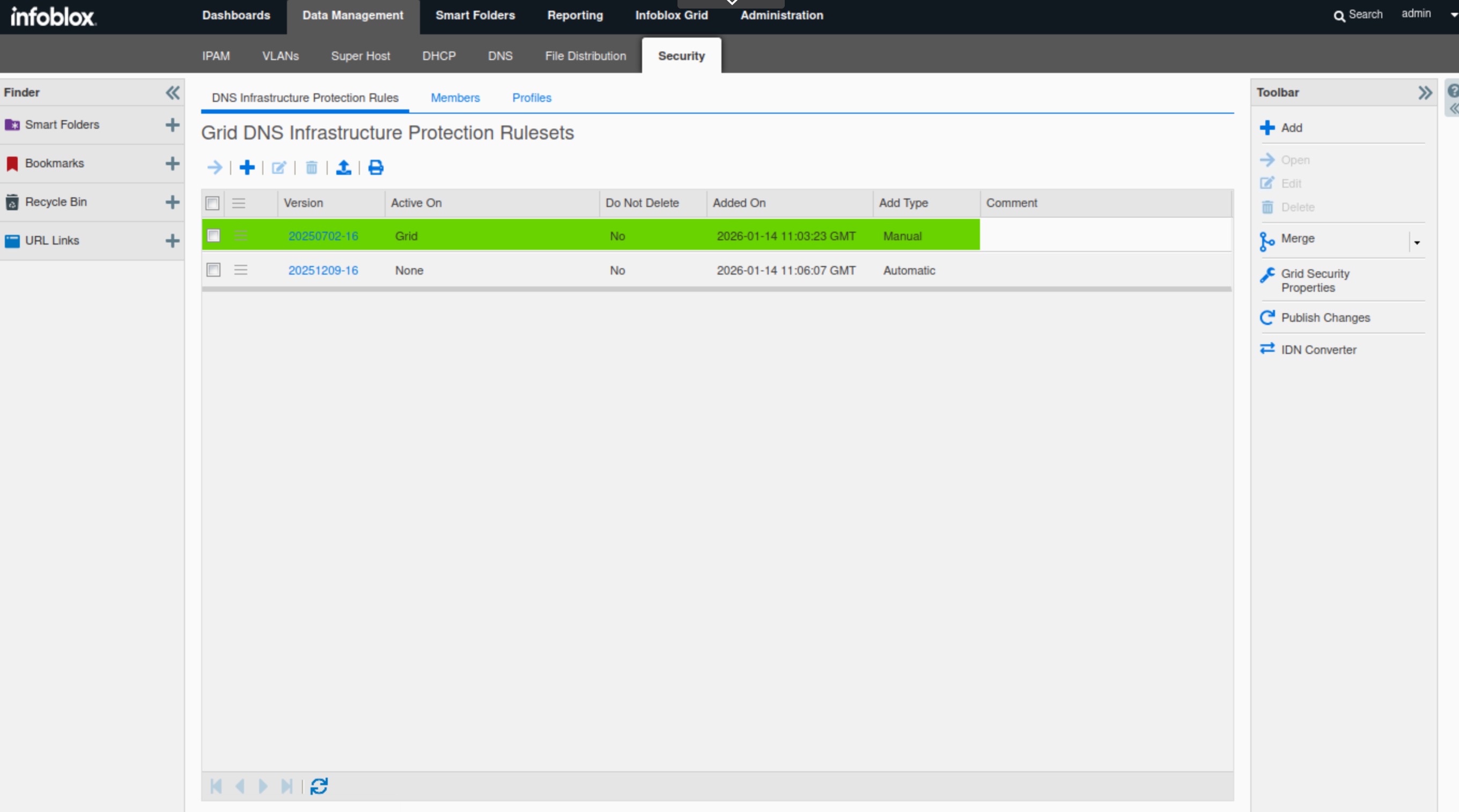Open the DNS sub-tab
Screen dimensions: 1459x812
[x=500, y=56]
